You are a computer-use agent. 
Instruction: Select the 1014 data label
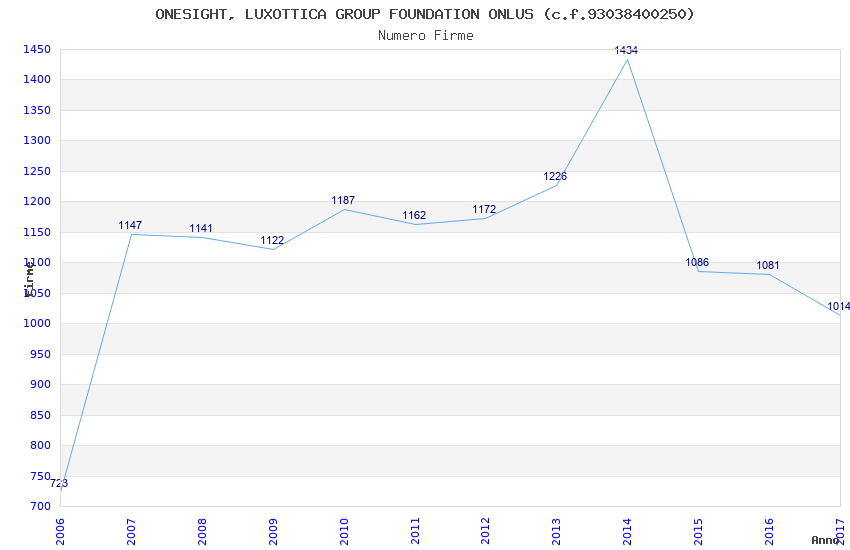click(x=838, y=306)
